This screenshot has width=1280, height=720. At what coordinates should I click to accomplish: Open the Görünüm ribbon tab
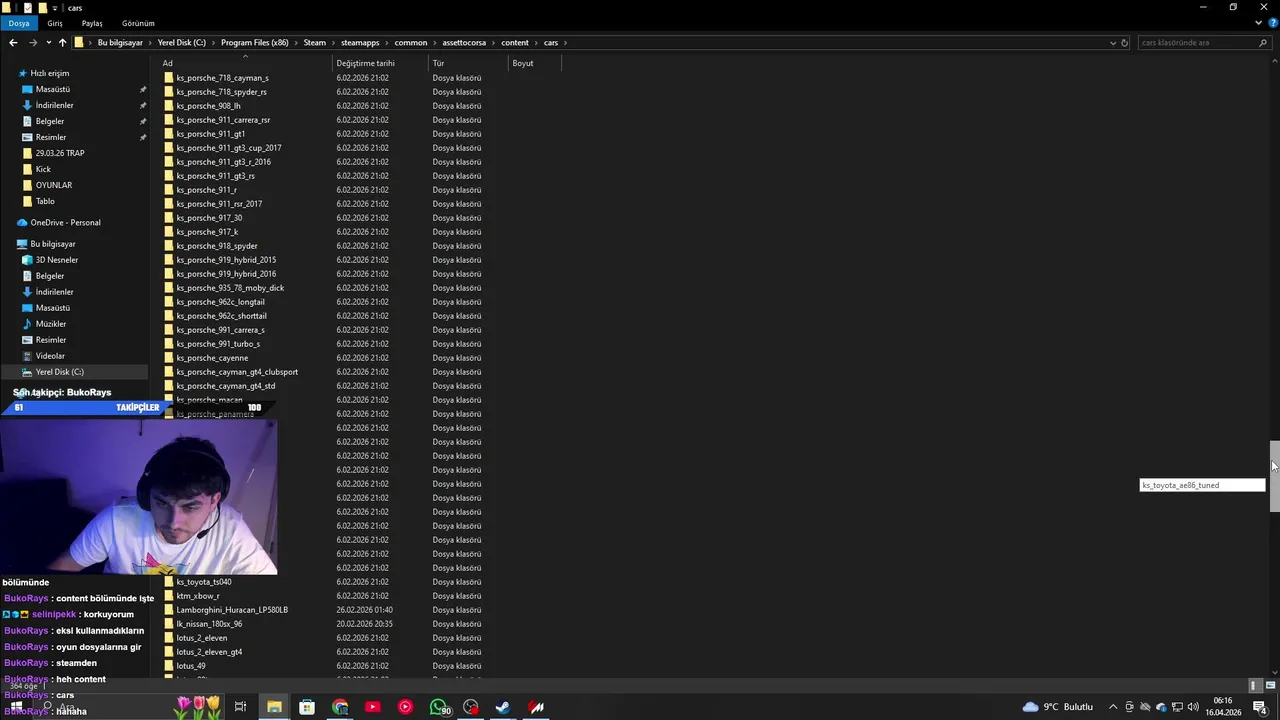pos(138,23)
